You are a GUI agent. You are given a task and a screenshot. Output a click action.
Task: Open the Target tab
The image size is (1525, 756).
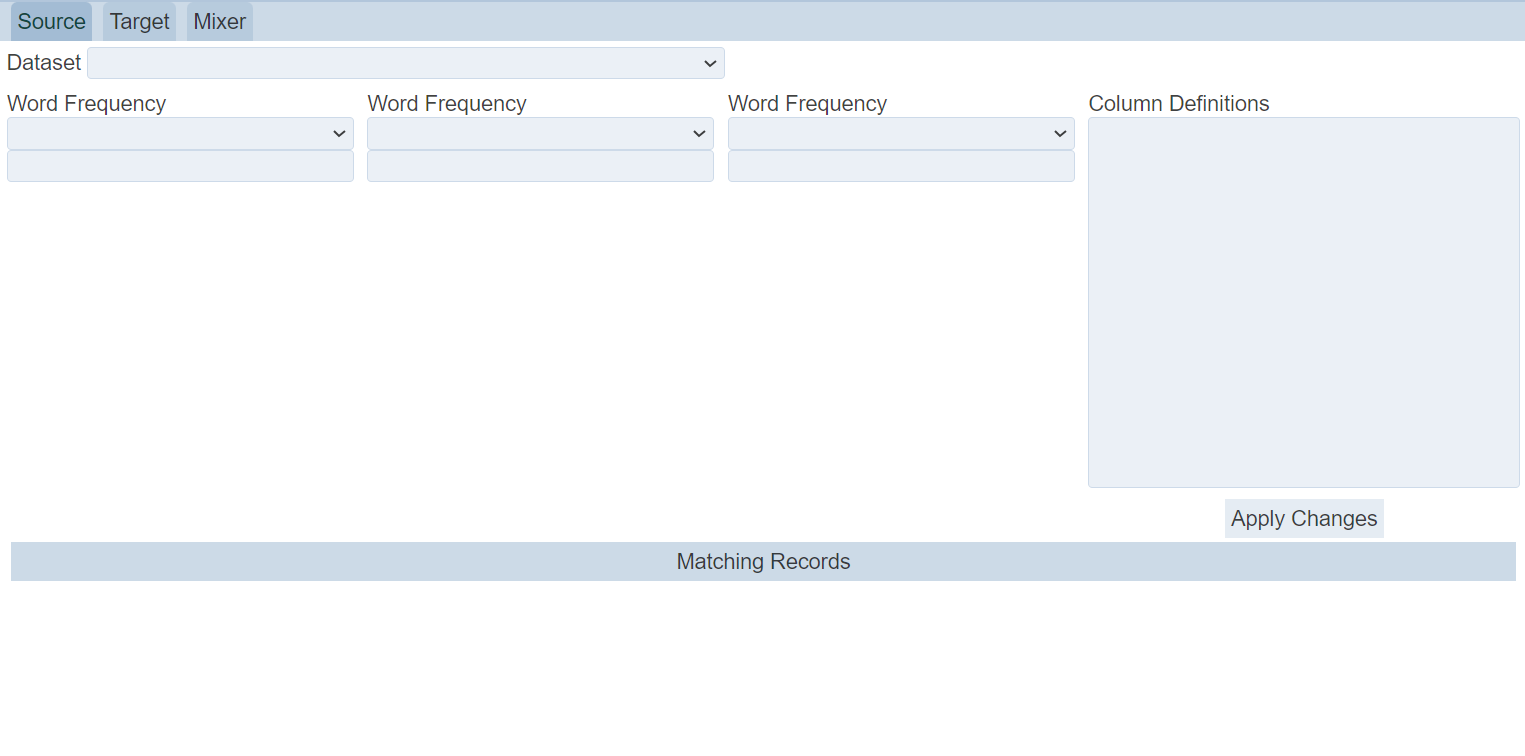139,22
